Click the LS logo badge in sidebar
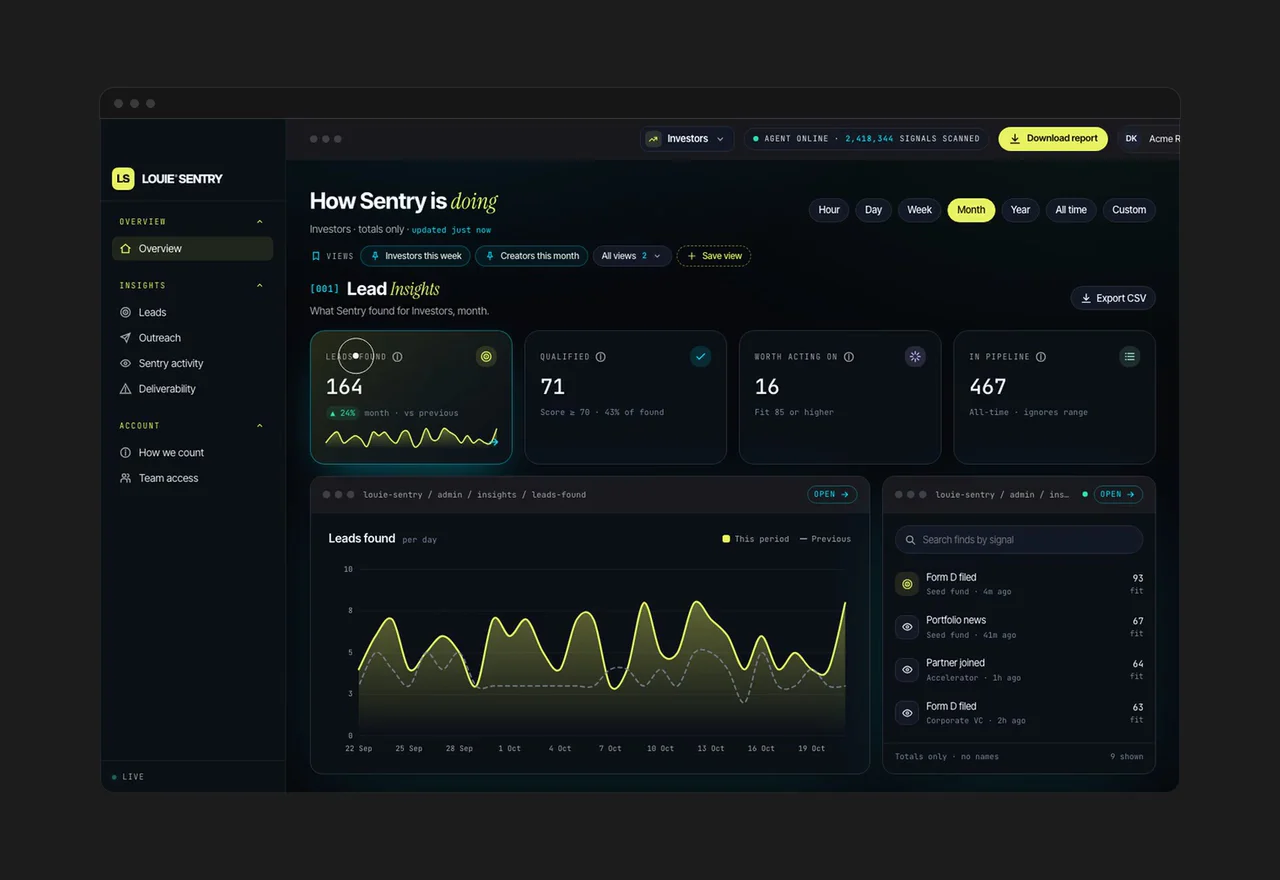This screenshot has height=880, width=1280. tap(123, 179)
